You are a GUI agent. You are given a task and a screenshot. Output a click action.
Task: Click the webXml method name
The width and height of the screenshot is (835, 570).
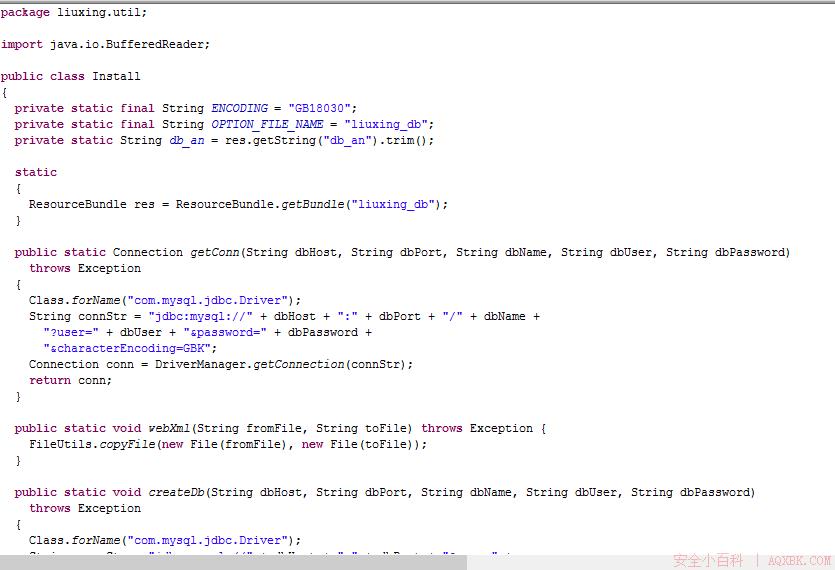[169, 428]
